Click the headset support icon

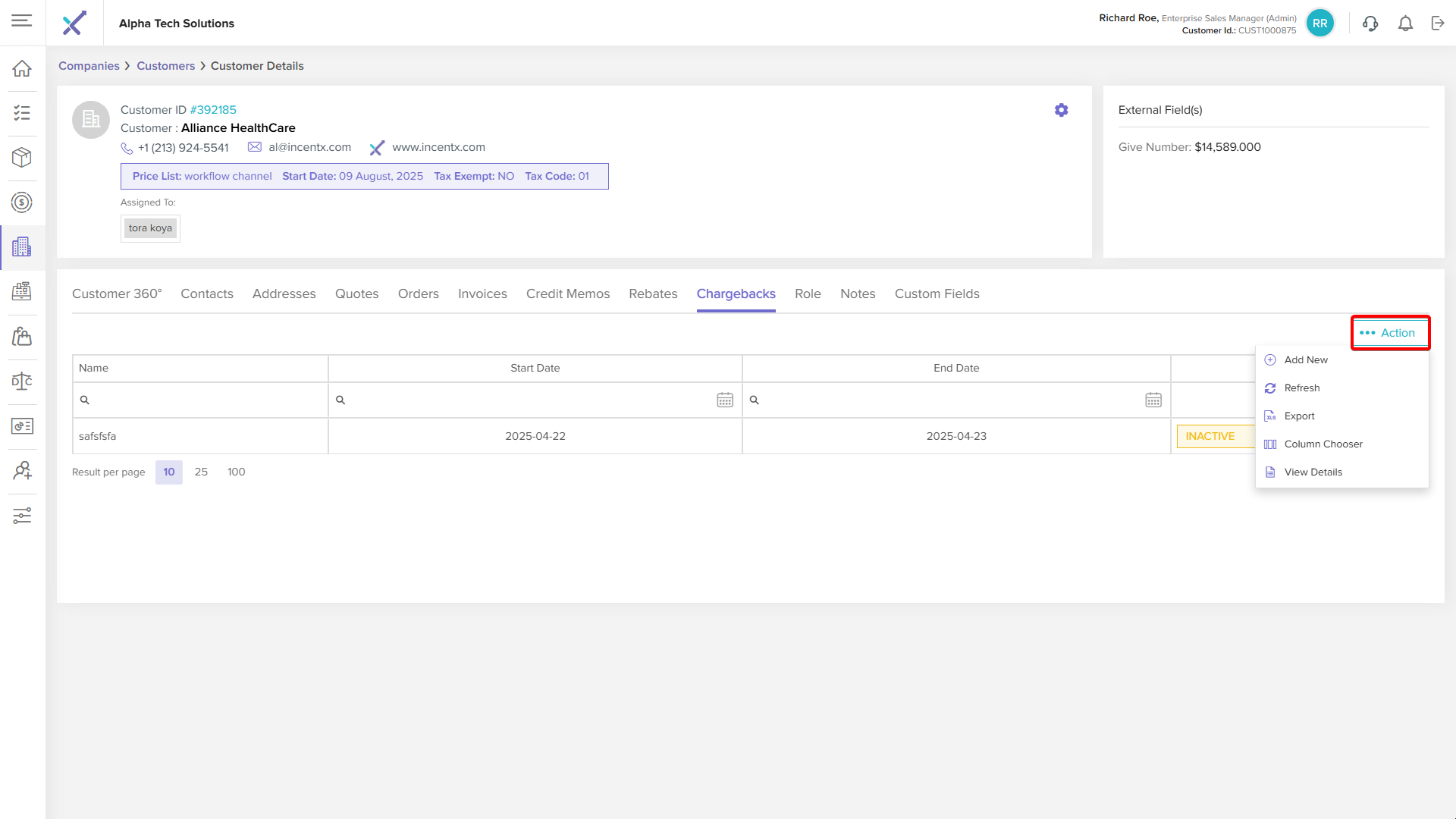(1370, 24)
